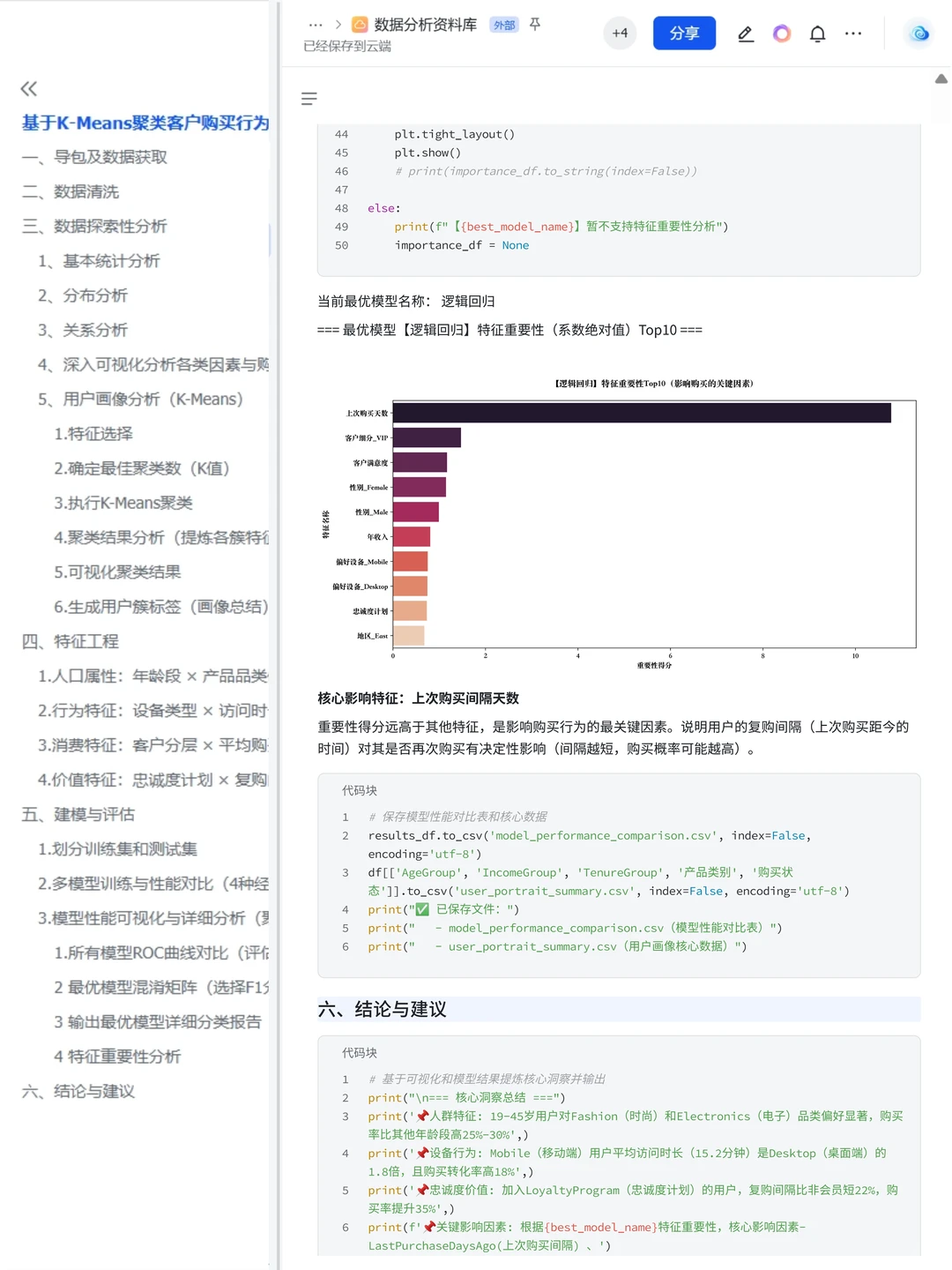Screen dimensions: 952x1270
Task: Click the 外部 badge next to title
Action: click(x=503, y=25)
